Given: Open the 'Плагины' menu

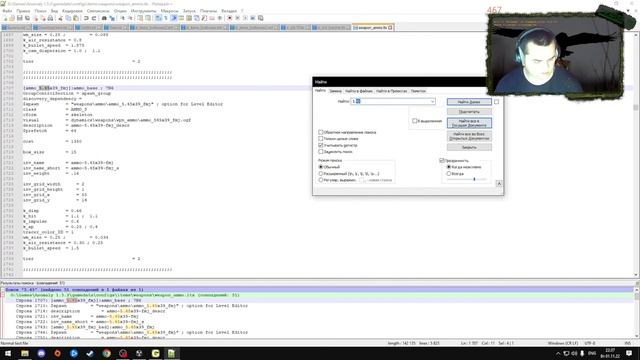Looking at the screenshot, I should tap(208, 11).
